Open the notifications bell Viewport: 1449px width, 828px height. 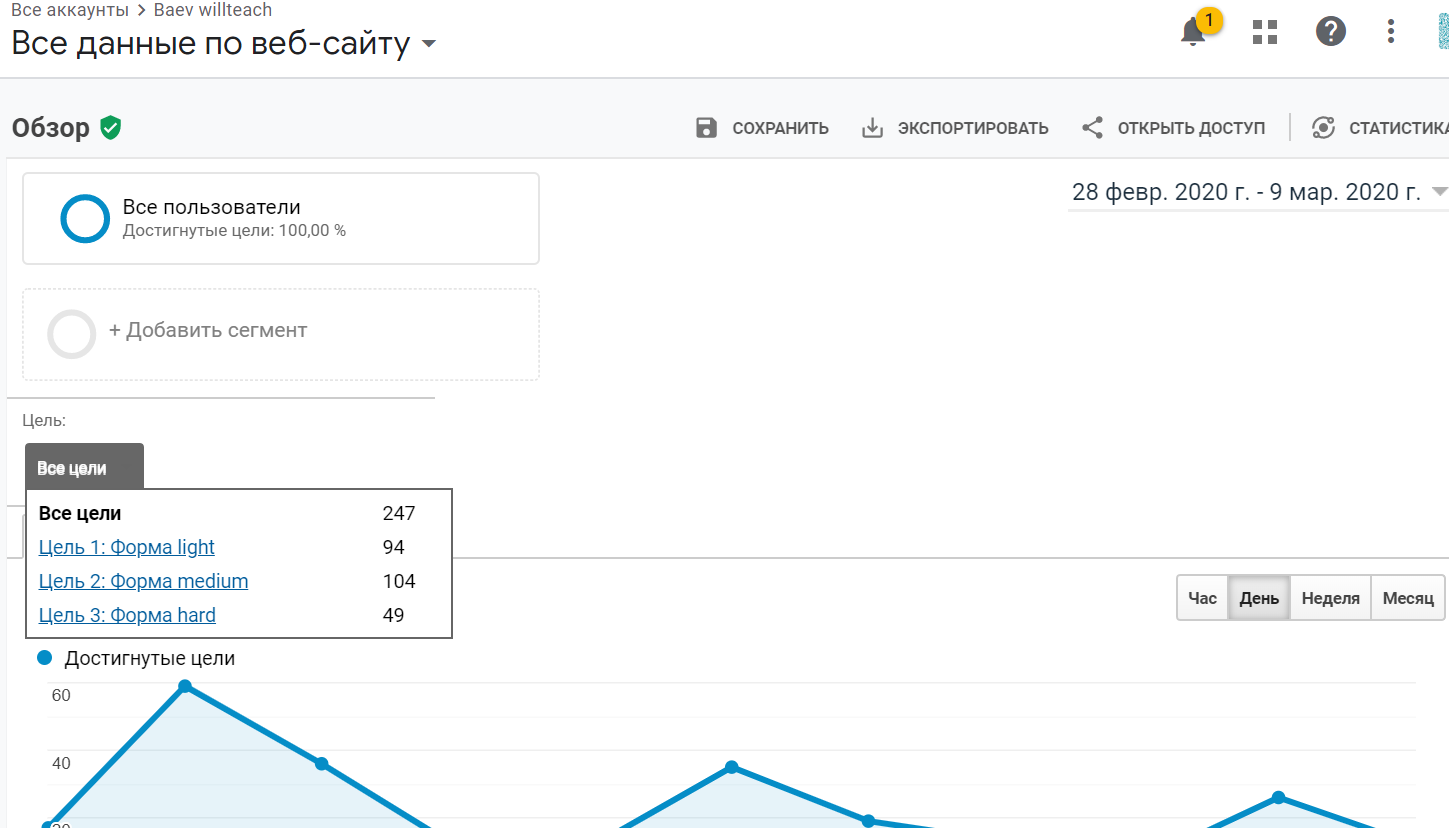(x=1193, y=32)
